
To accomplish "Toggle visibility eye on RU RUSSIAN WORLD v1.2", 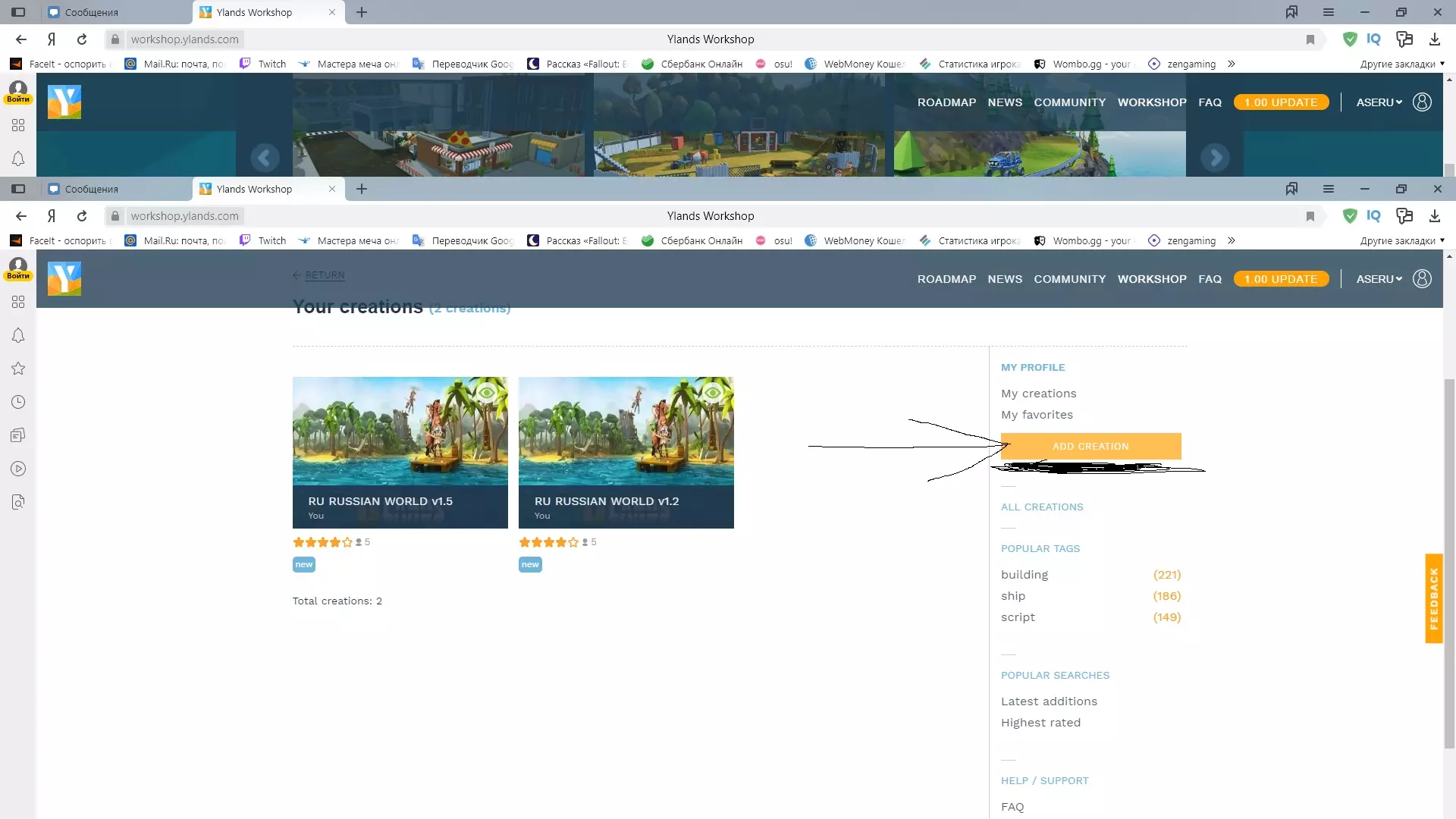I will coord(712,393).
